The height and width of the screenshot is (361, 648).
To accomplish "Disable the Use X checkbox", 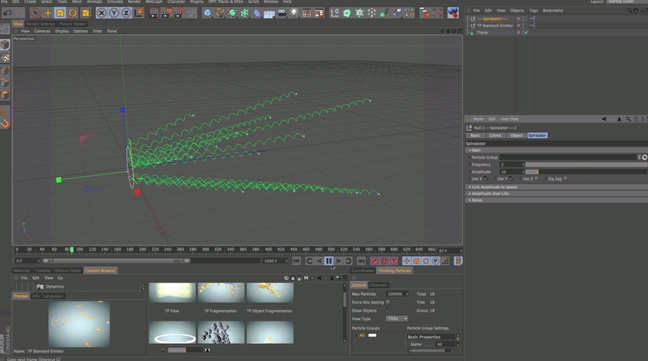I will [x=486, y=178].
